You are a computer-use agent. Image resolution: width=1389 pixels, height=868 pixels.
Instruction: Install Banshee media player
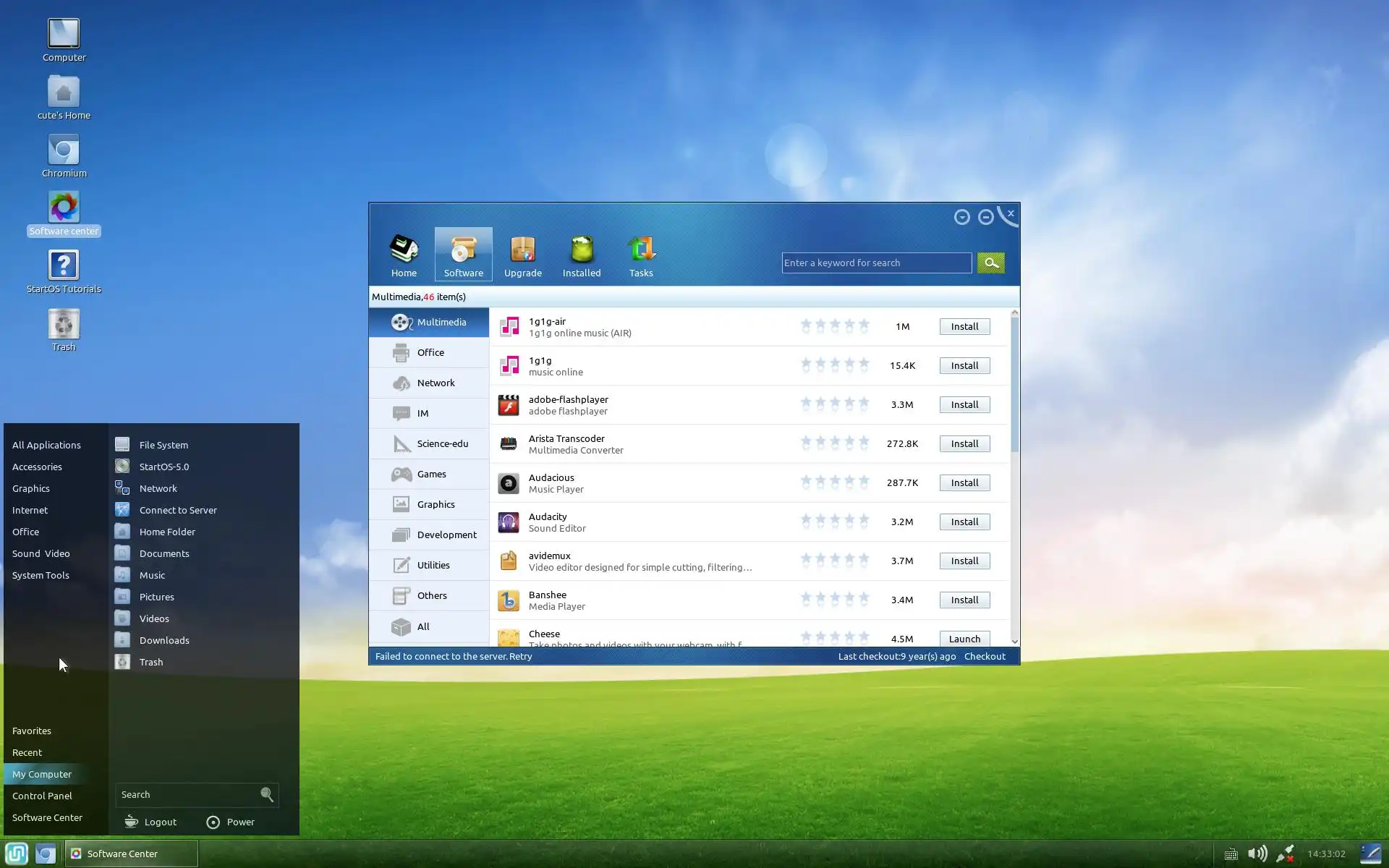click(964, 600)
